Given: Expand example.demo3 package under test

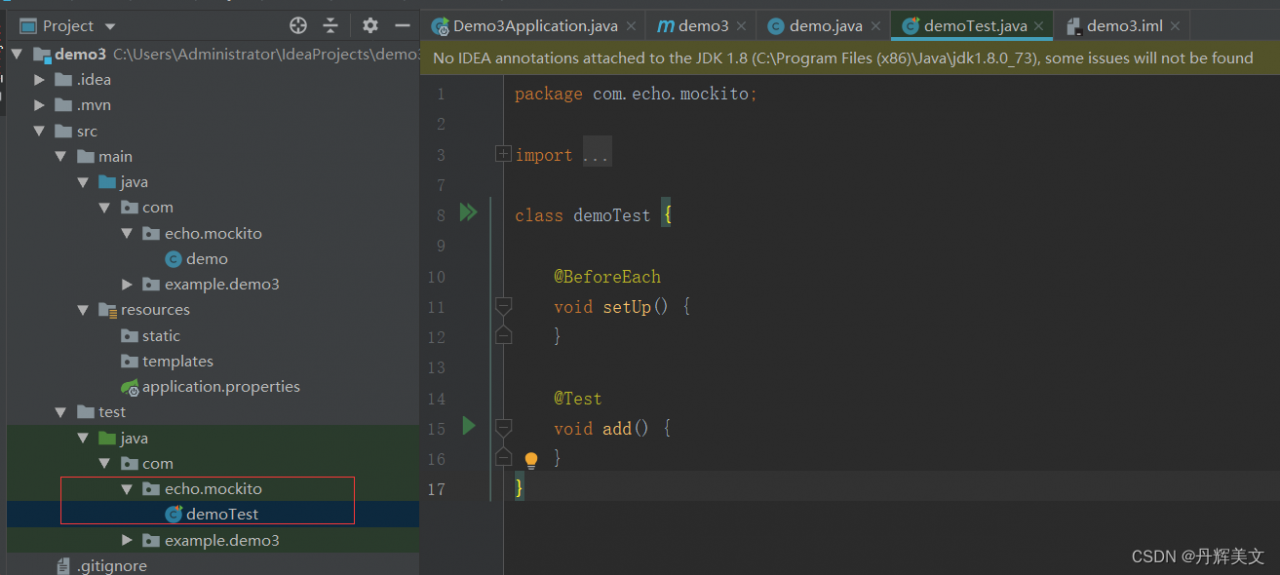Looking at the screenshot, I should [126, 540].
